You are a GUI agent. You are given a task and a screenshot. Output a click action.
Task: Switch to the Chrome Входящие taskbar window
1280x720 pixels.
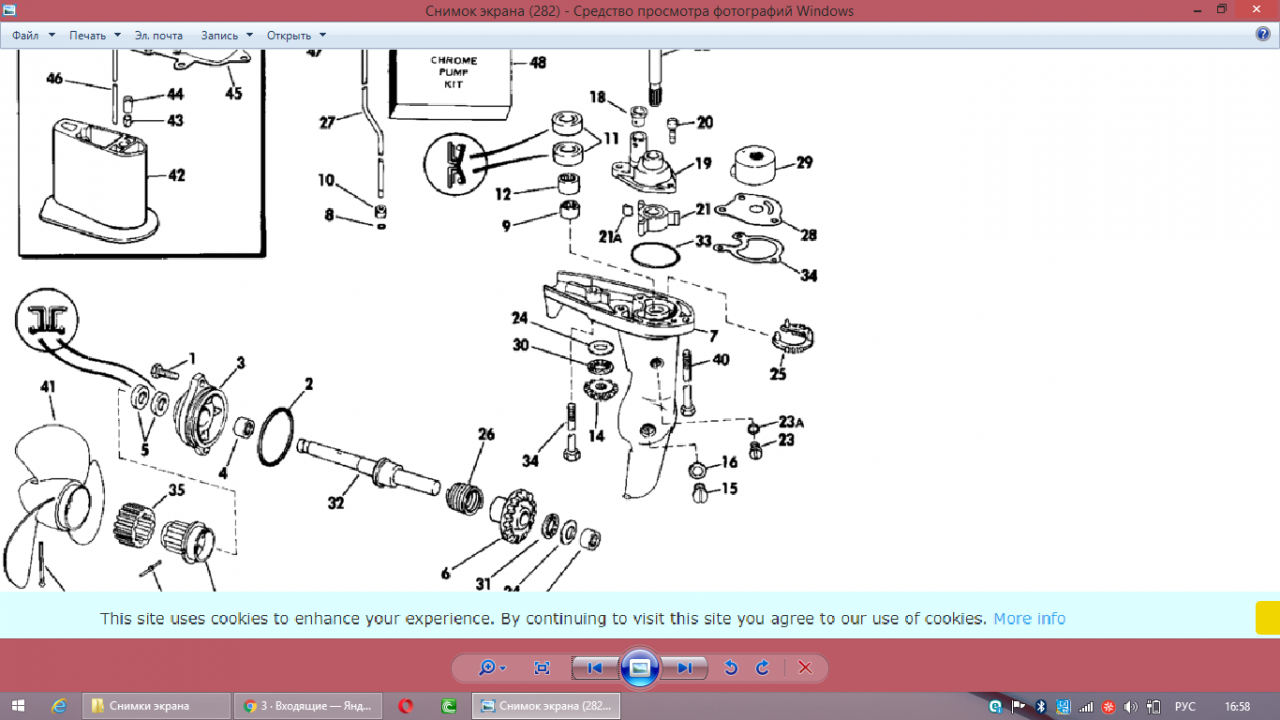pyautogui.click(x=310, y=706)
